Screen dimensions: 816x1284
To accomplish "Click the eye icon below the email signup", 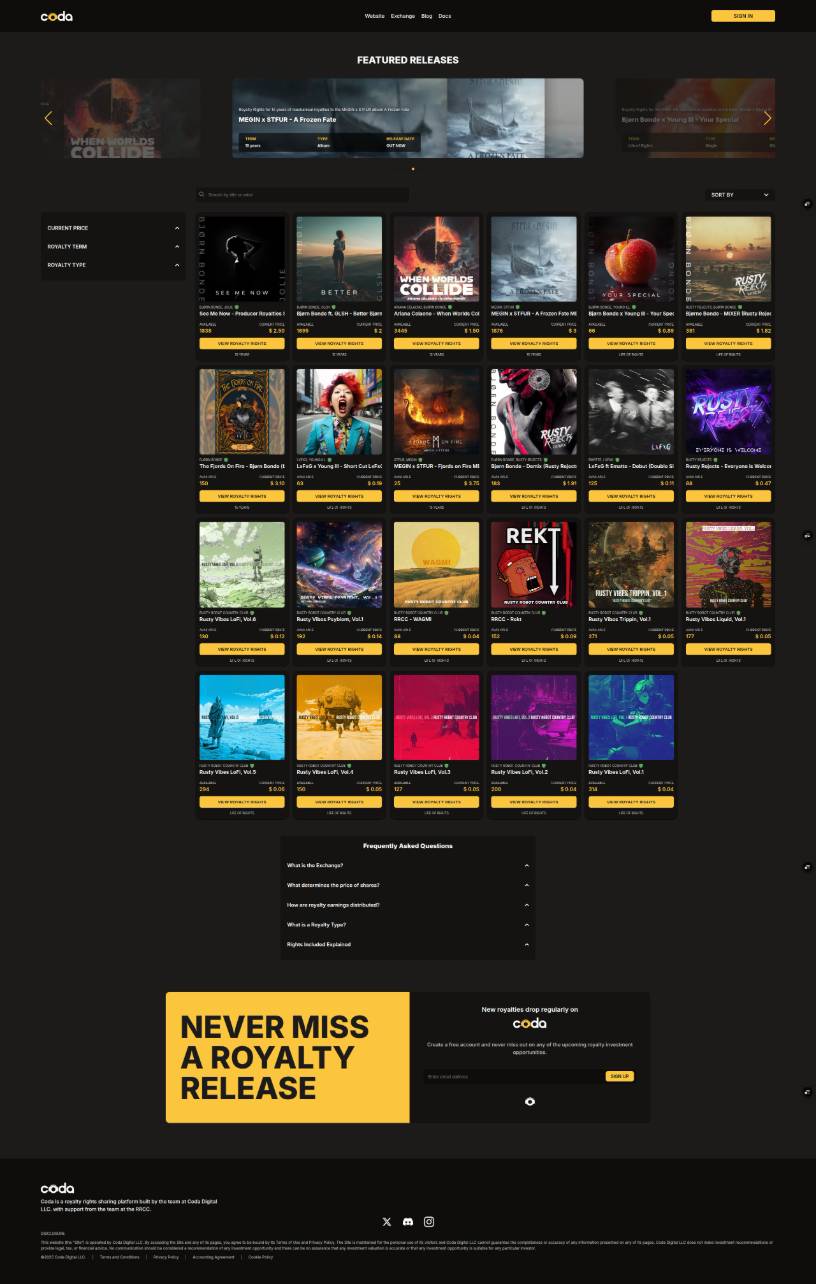I will pos(530,1101).
